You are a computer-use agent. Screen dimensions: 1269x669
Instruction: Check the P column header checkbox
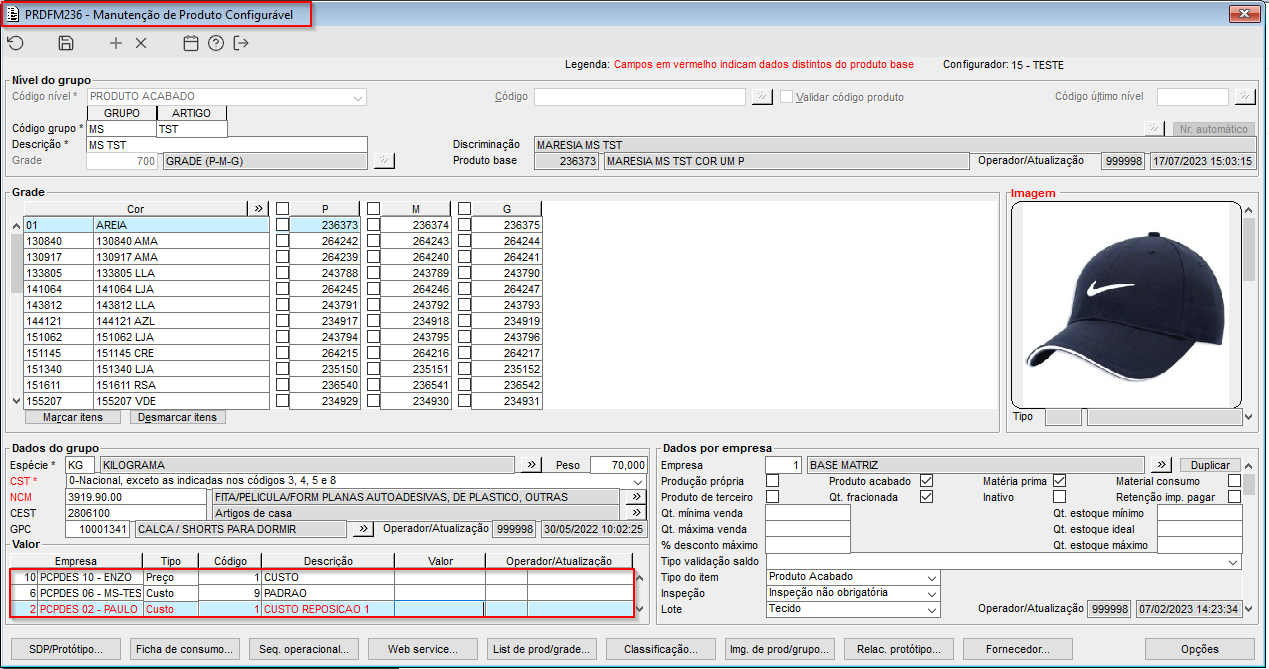click(283, 208)
